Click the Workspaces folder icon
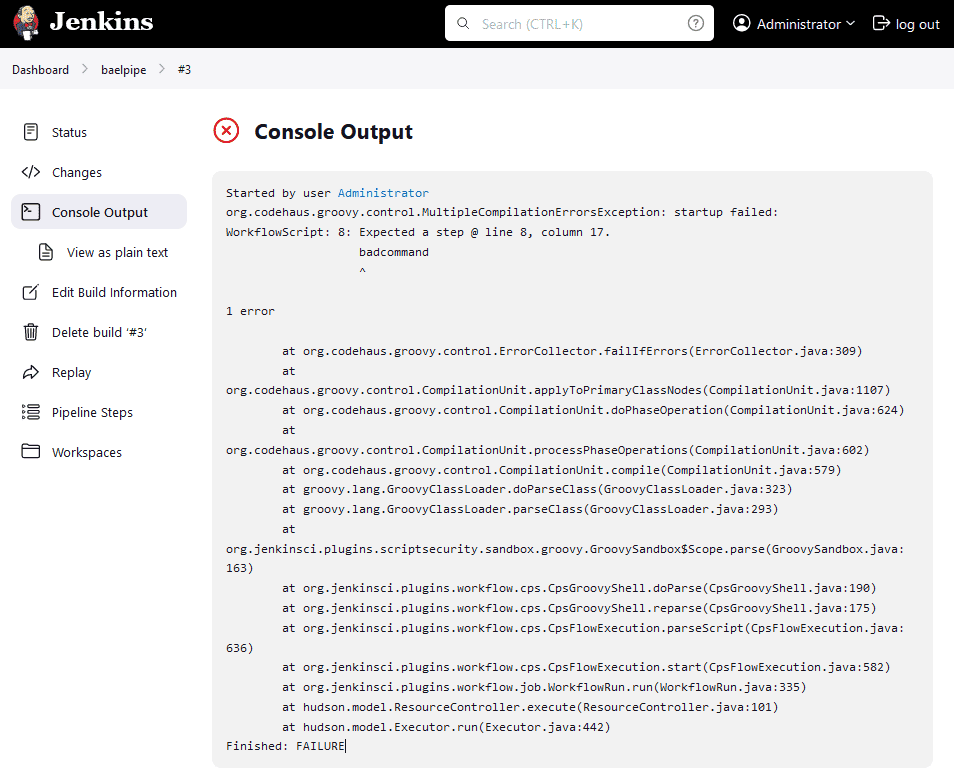954x780 pixels. (30, 451)
